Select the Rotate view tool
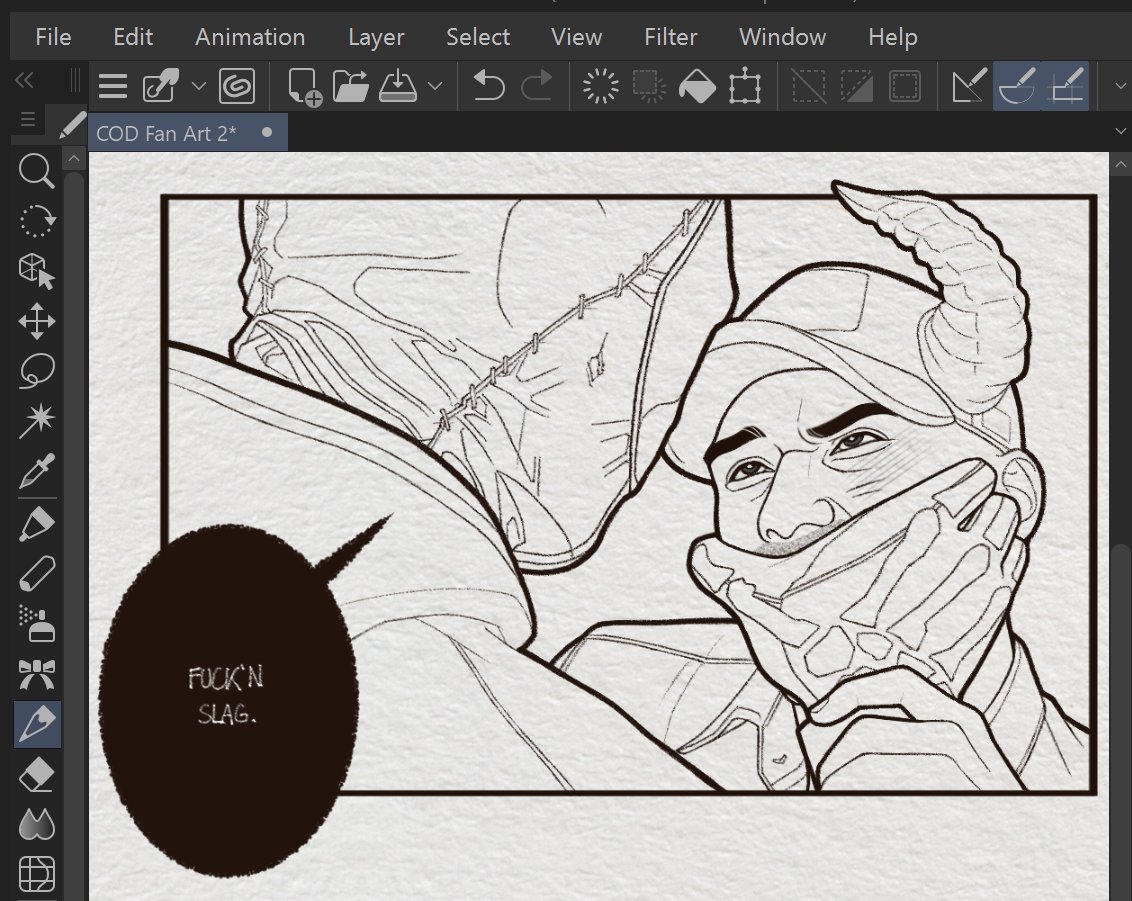Image resolution: width=1132 pixels, height=901 pixels. pyautogui.click(x=37, y=220)
